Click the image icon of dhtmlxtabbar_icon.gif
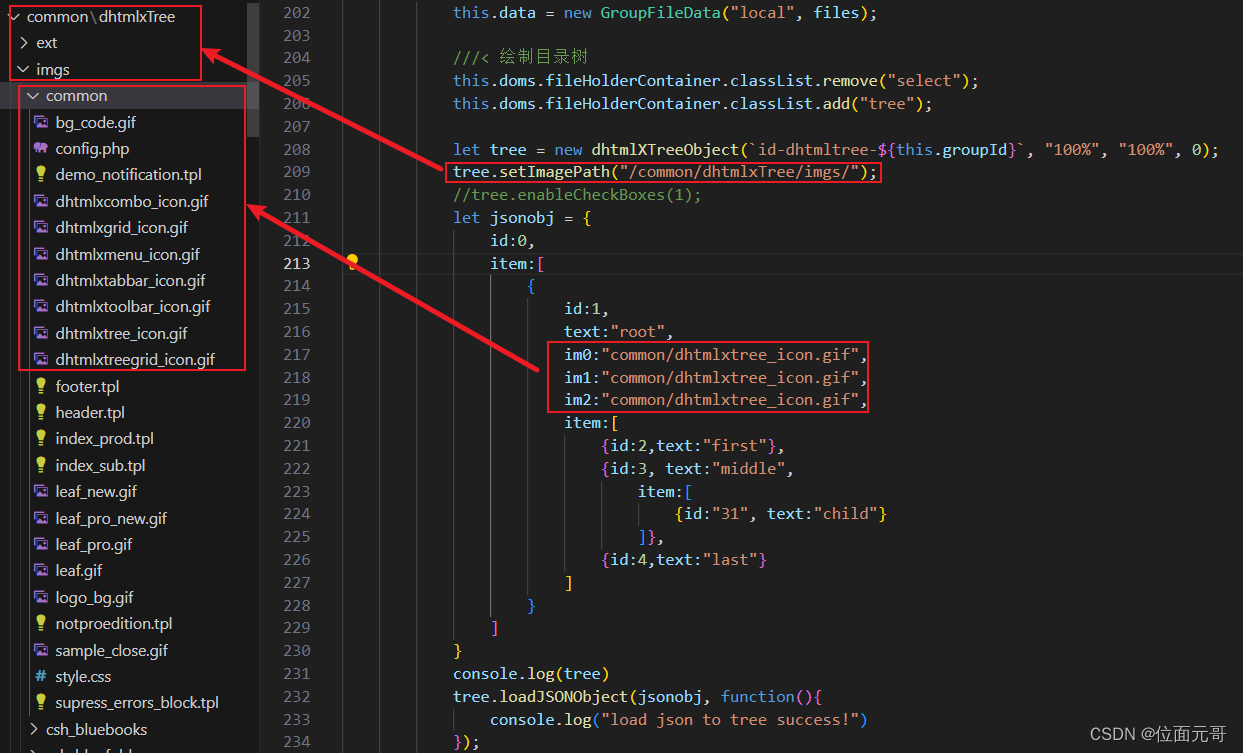The height and width of the screenshot is (753, 1243). [41, 280]
